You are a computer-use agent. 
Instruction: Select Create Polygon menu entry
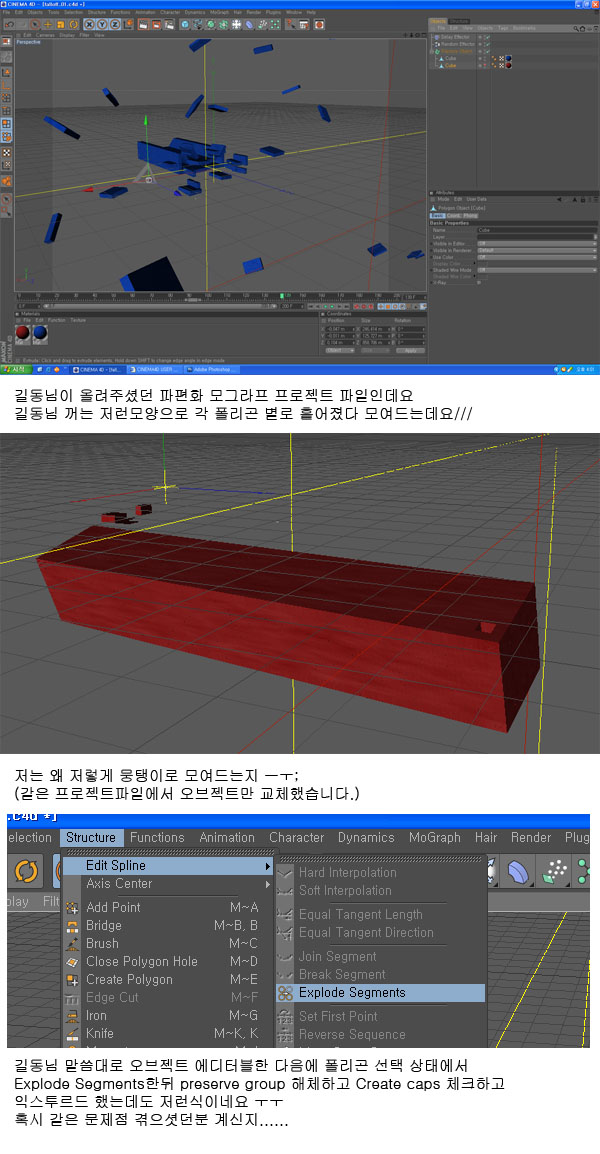[167, 980]
